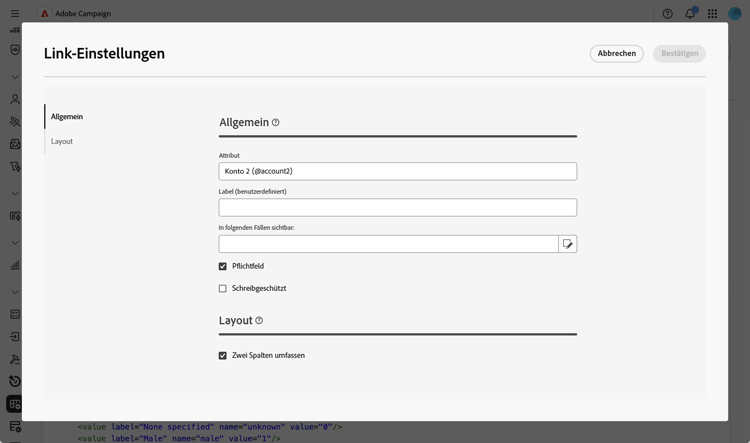750x443 pixels.
Task: Open the hamburger navigation menu
Action: (15, 13)
